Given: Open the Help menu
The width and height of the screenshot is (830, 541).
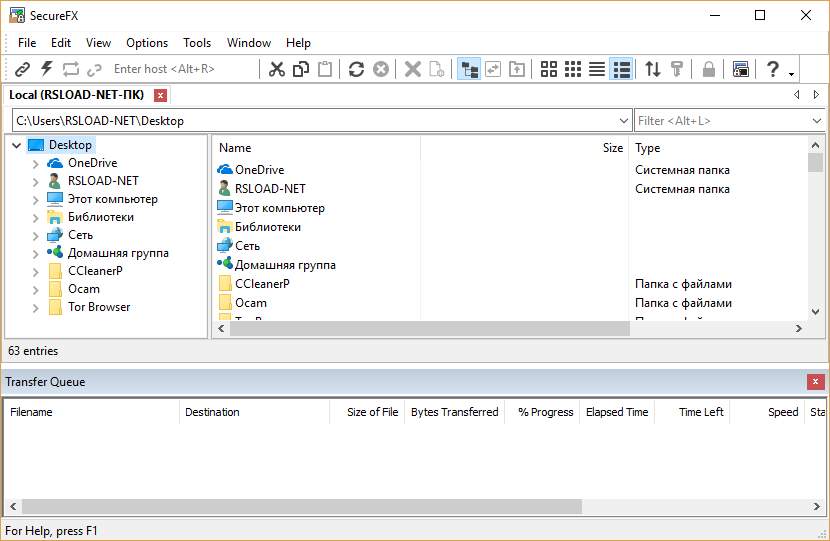Looking at the screenshot, I should coord(298,43).
